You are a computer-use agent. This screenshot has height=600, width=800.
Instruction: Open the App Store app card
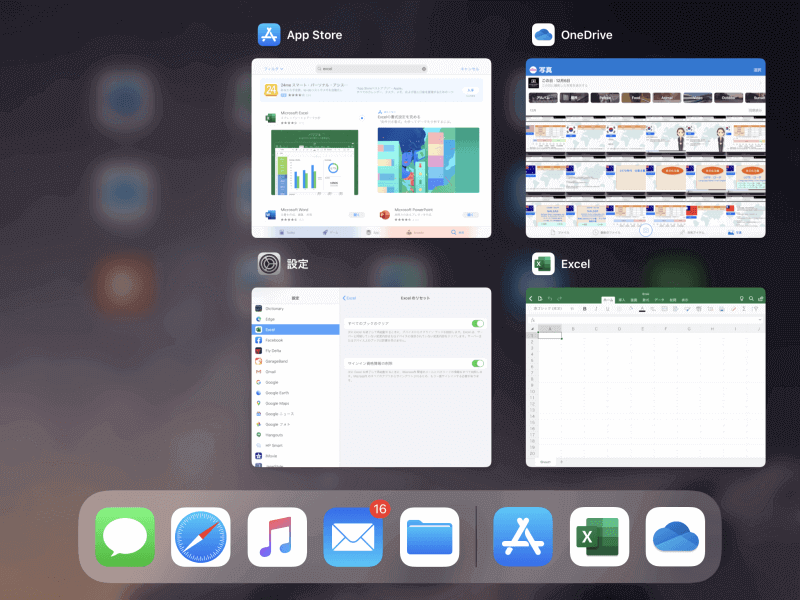click(x=371, y=148)
